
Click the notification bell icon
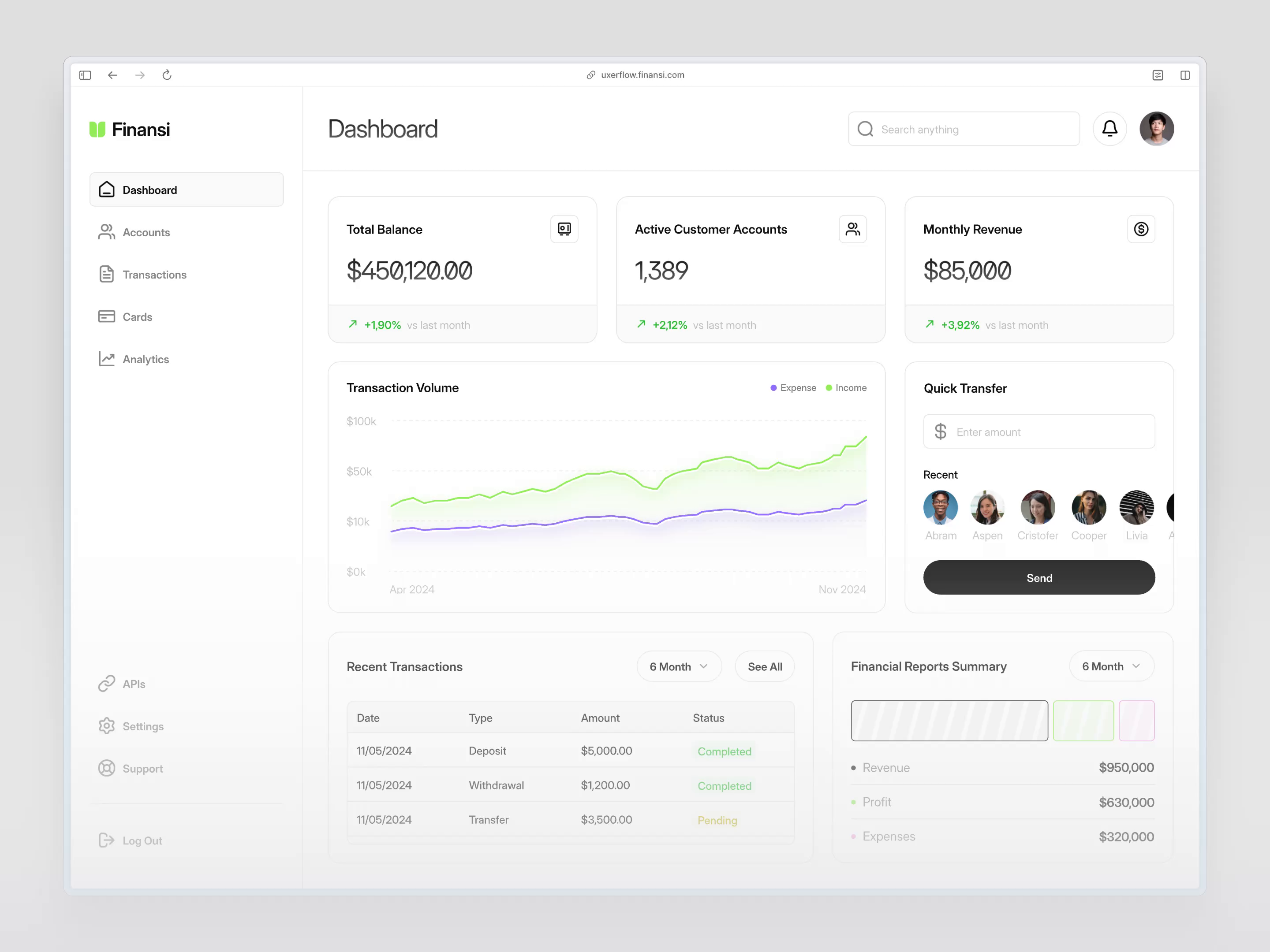pyautogui.click(x=1110, y=129)
